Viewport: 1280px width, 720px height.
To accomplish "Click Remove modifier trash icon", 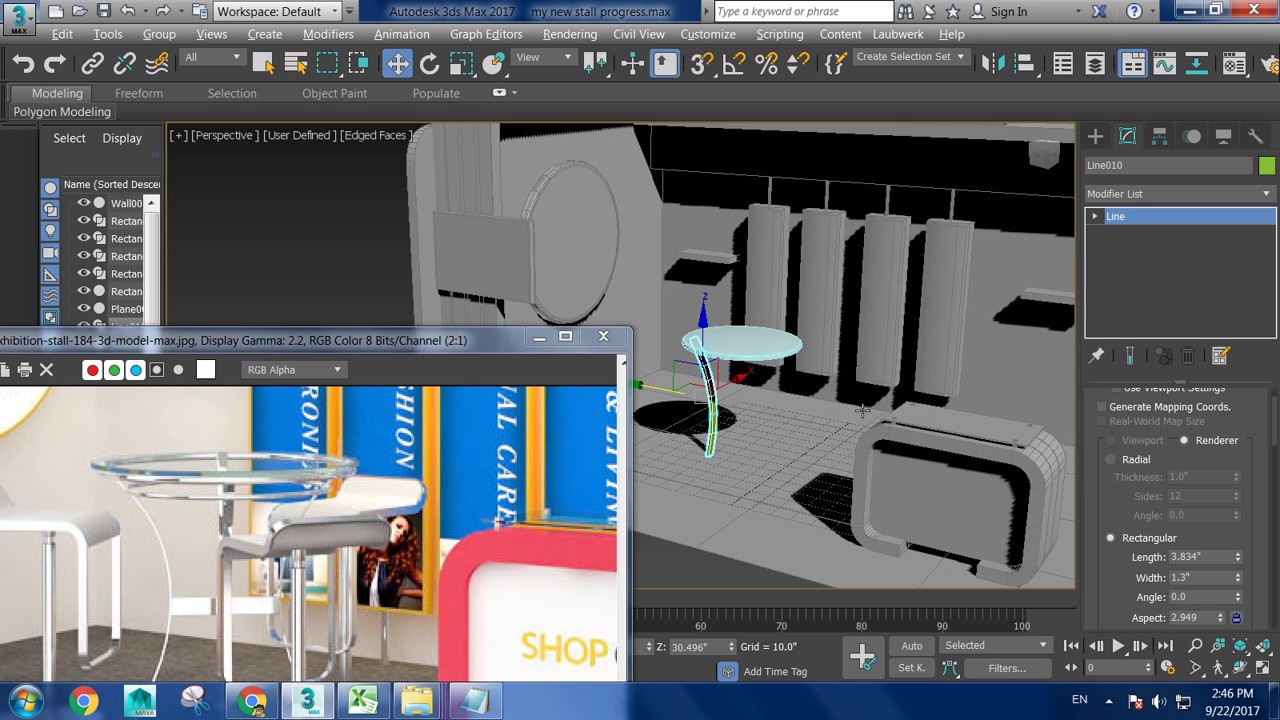I will pyautogui.click(x=1188, y=355).
